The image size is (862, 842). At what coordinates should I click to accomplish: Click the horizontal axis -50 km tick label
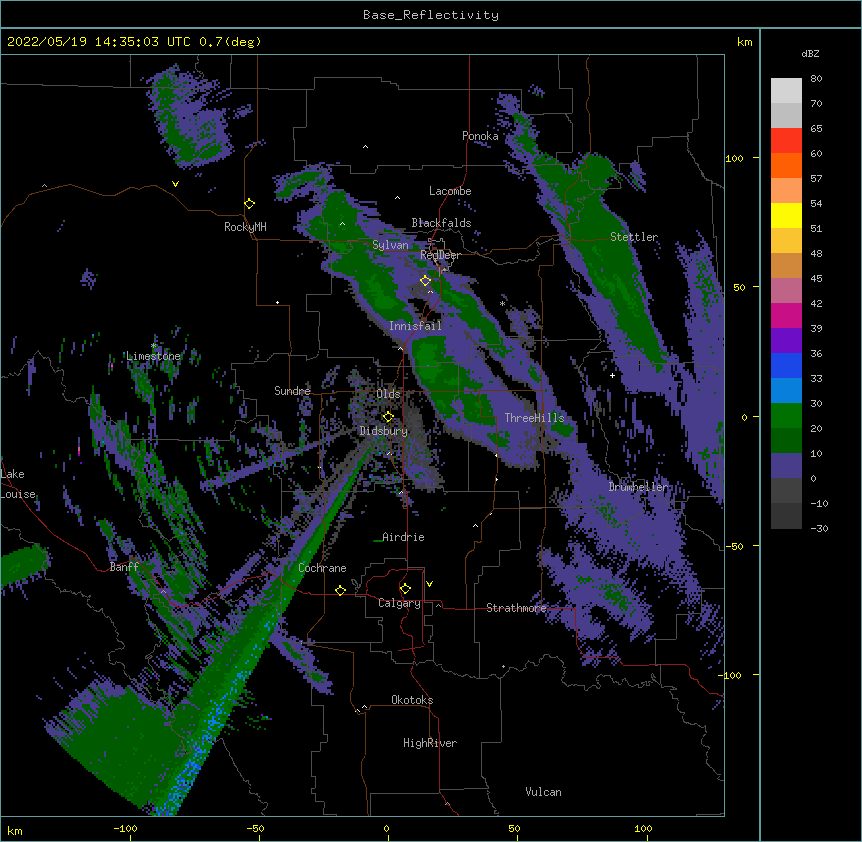click(x=255, y=828)
